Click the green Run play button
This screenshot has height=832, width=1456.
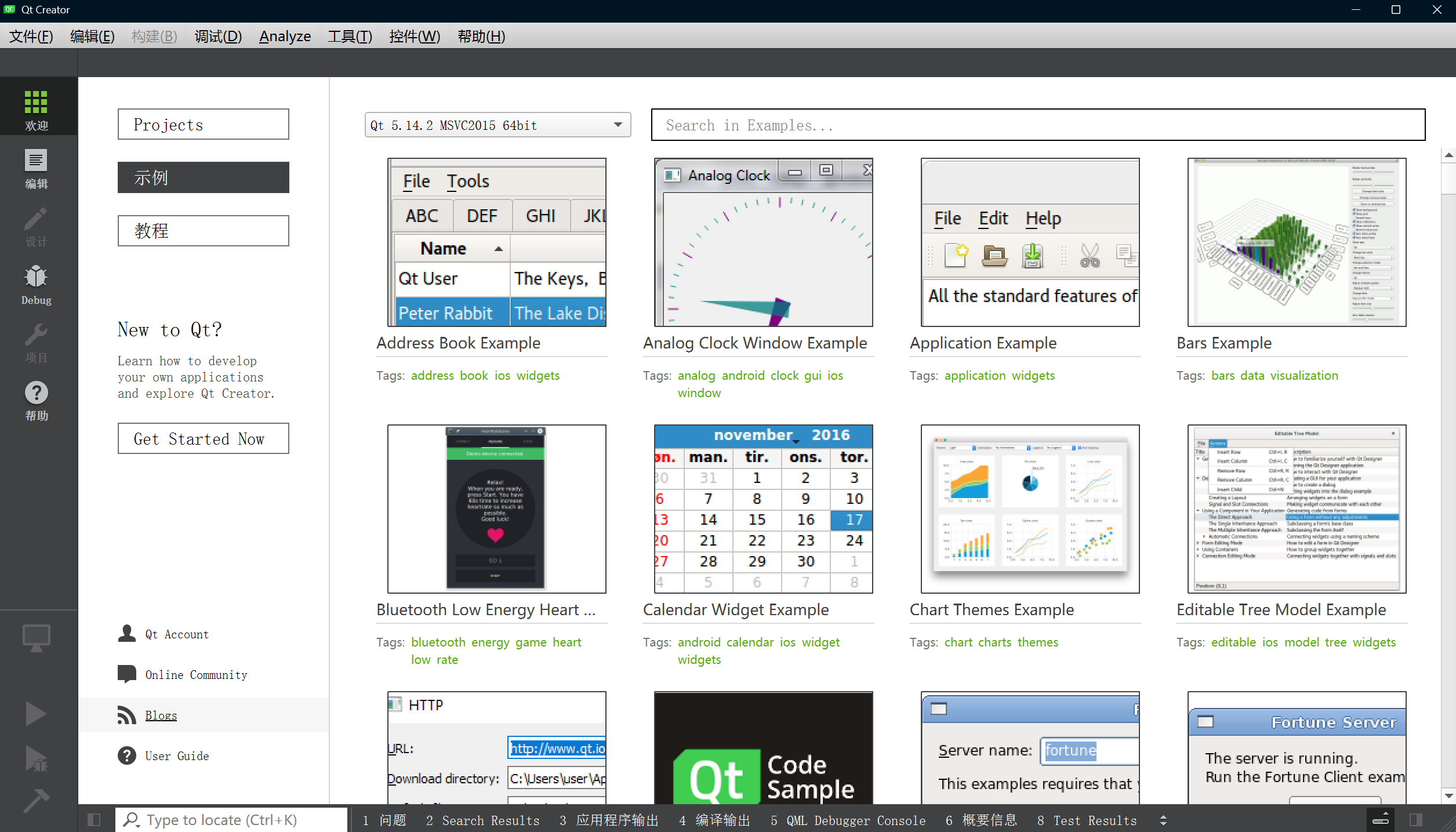[36, 713]
